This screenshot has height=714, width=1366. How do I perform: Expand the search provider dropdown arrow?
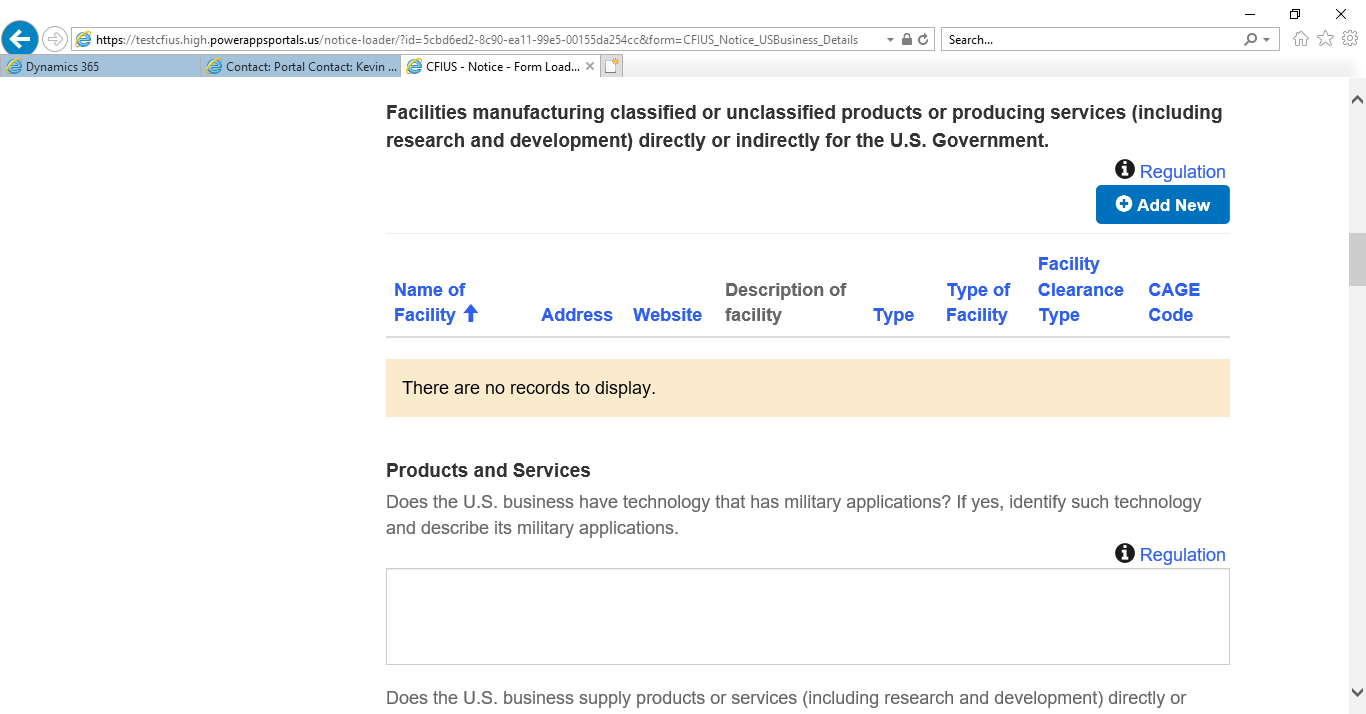(x=1267, y=40)
